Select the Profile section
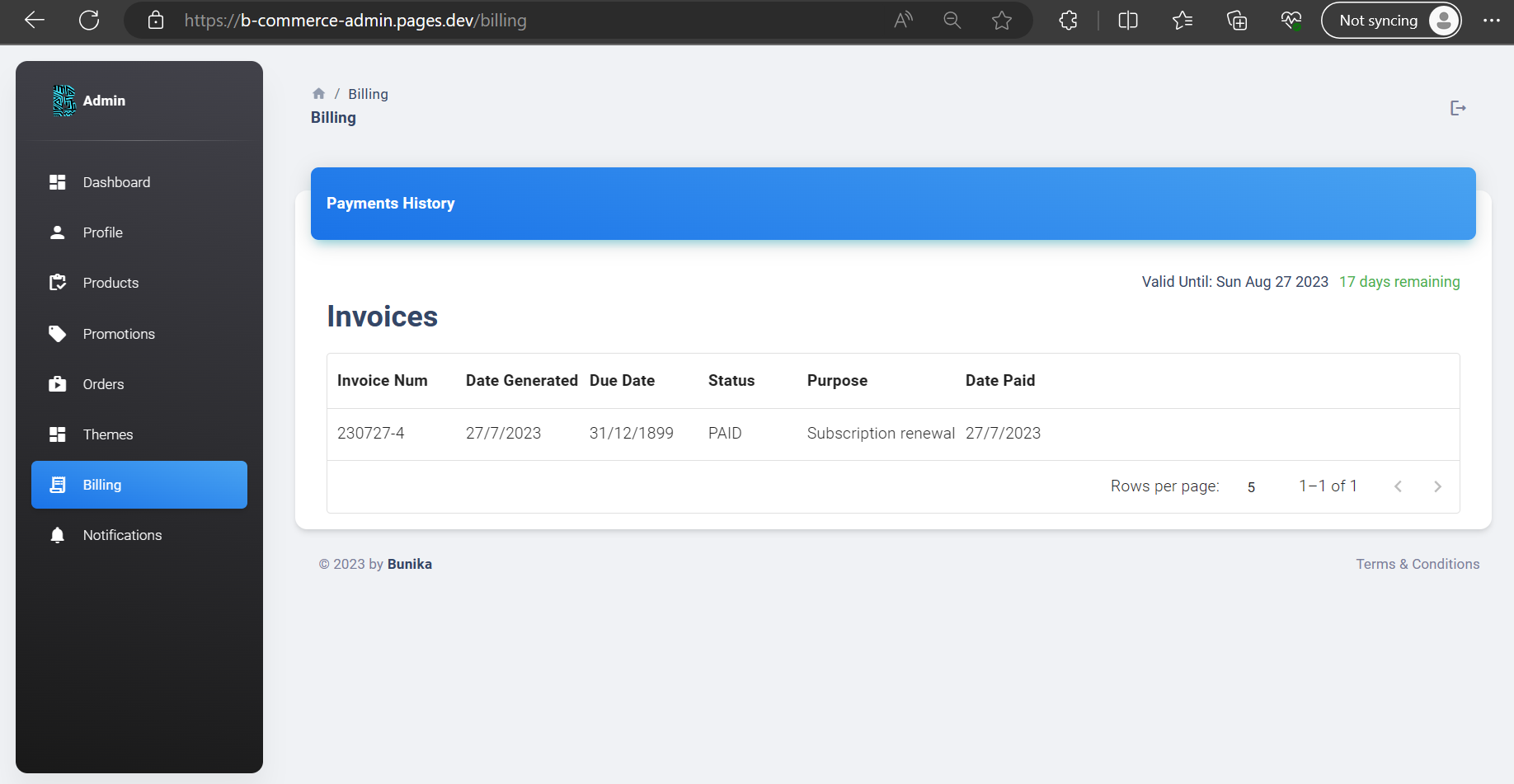This screenshot has height=784, width=1514. tap(102, 232)
